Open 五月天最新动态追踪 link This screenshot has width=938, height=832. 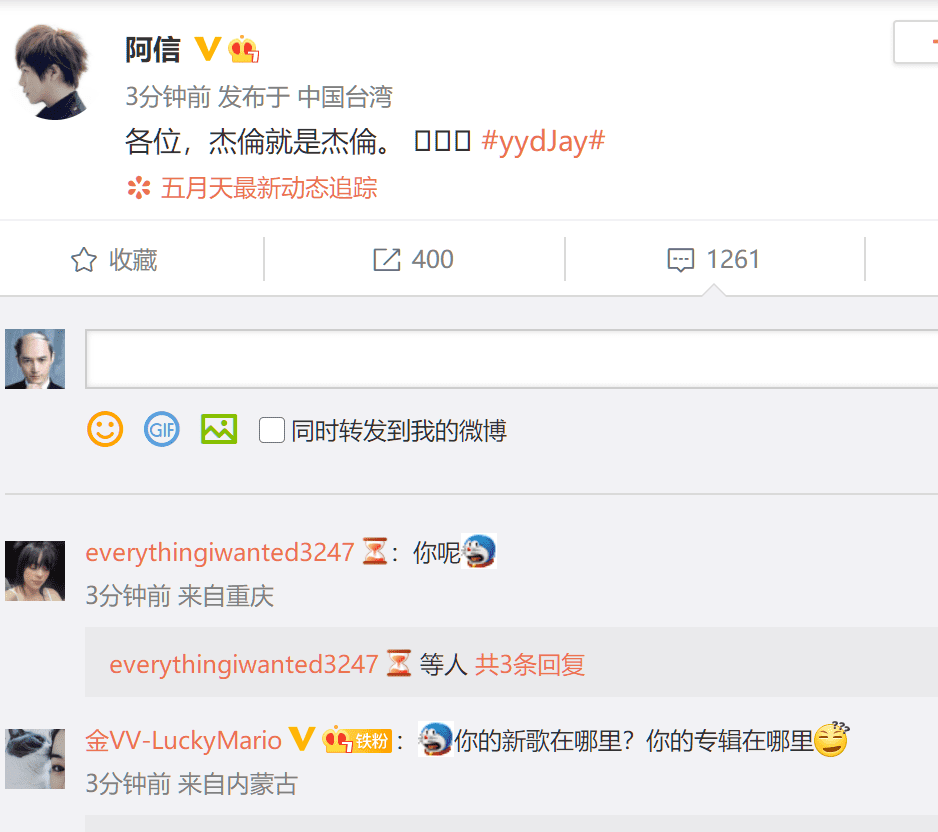click(269, 188)
